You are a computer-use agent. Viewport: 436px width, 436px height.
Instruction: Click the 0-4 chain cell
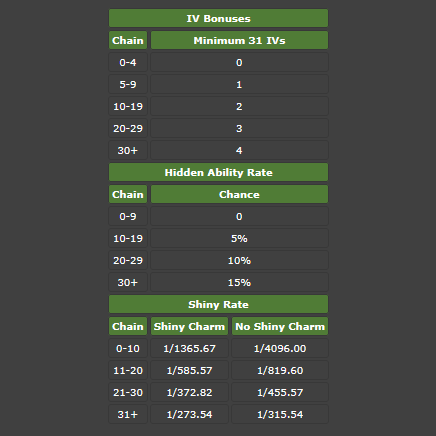coord(128,62)
